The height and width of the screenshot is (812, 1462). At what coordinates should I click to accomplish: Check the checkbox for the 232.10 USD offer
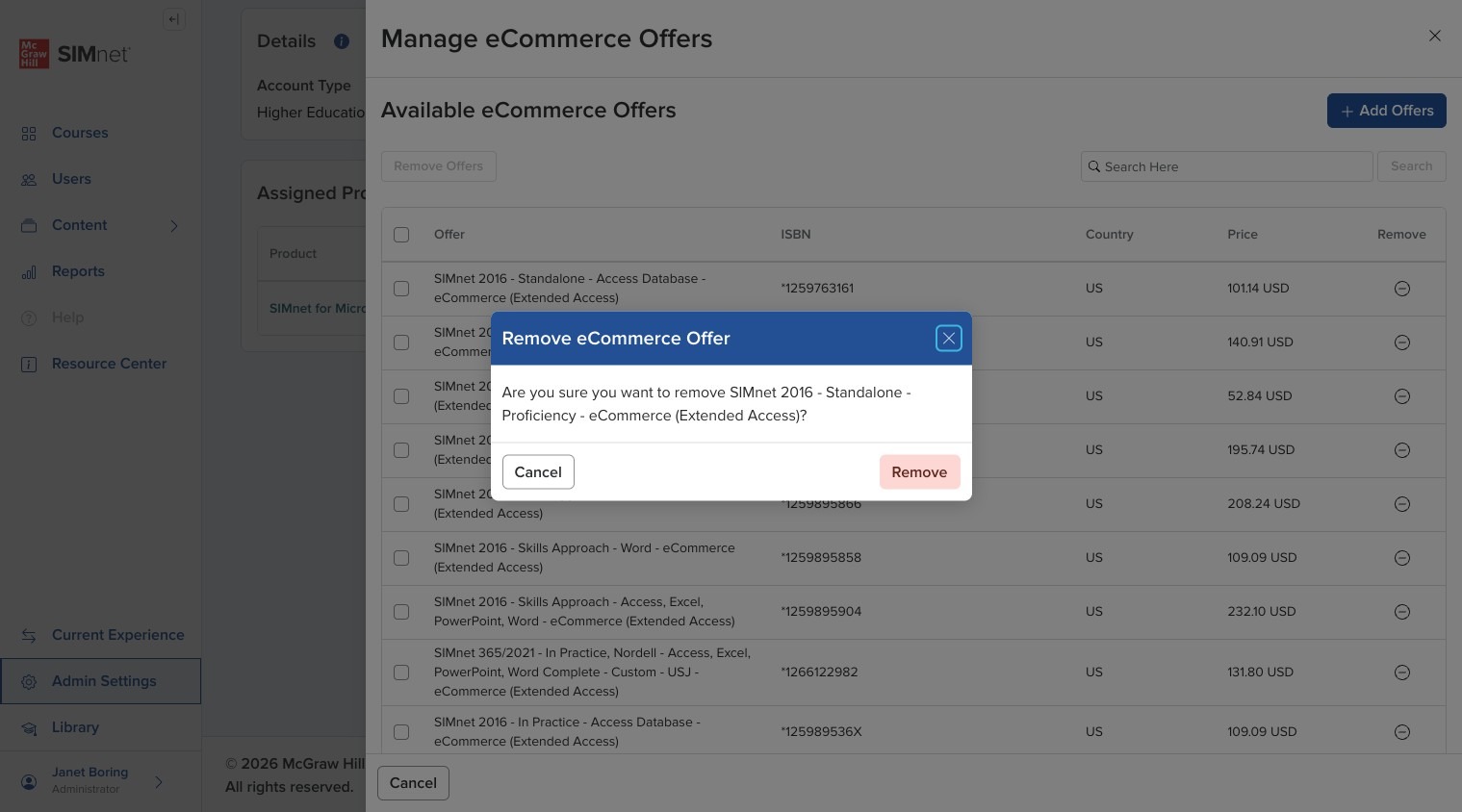(401, 612)
